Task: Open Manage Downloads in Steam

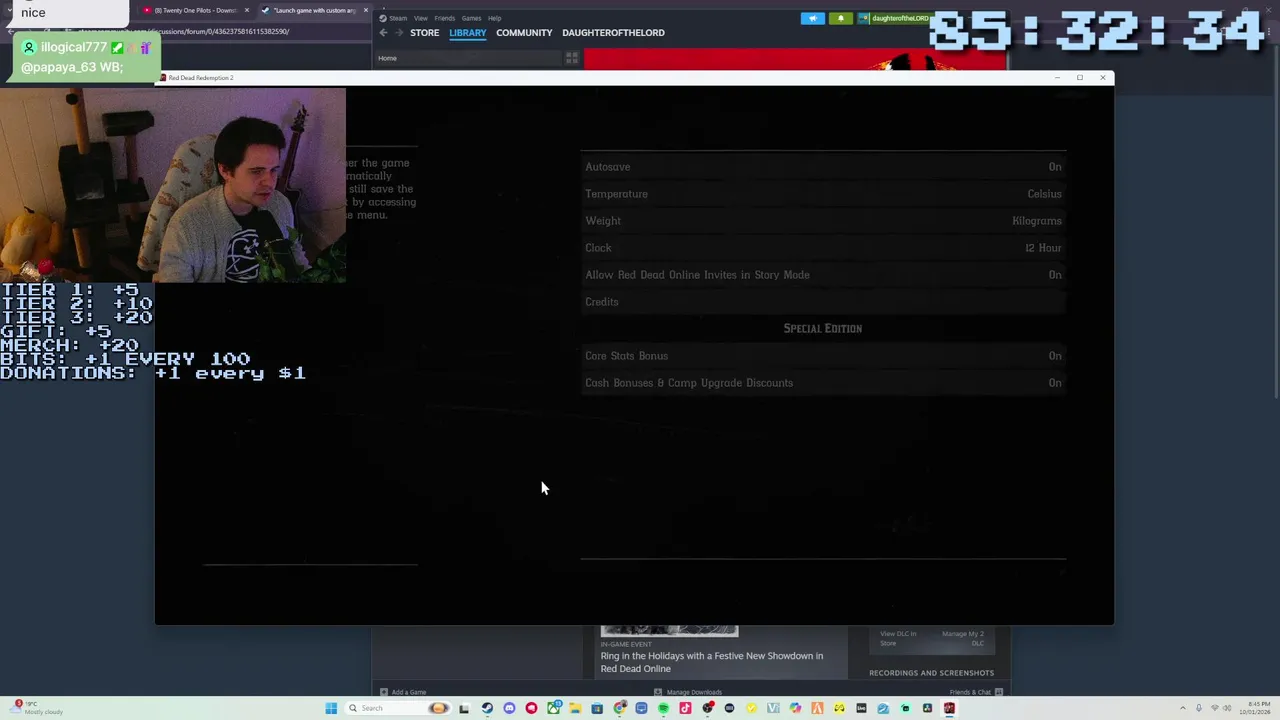Action: [688, 692]
